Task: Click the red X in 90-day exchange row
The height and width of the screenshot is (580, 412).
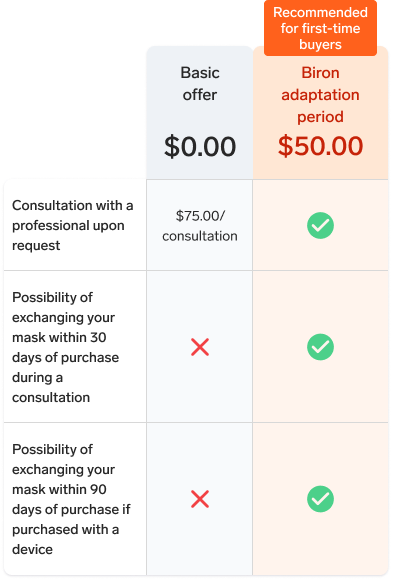Action: tap(200, 499)
